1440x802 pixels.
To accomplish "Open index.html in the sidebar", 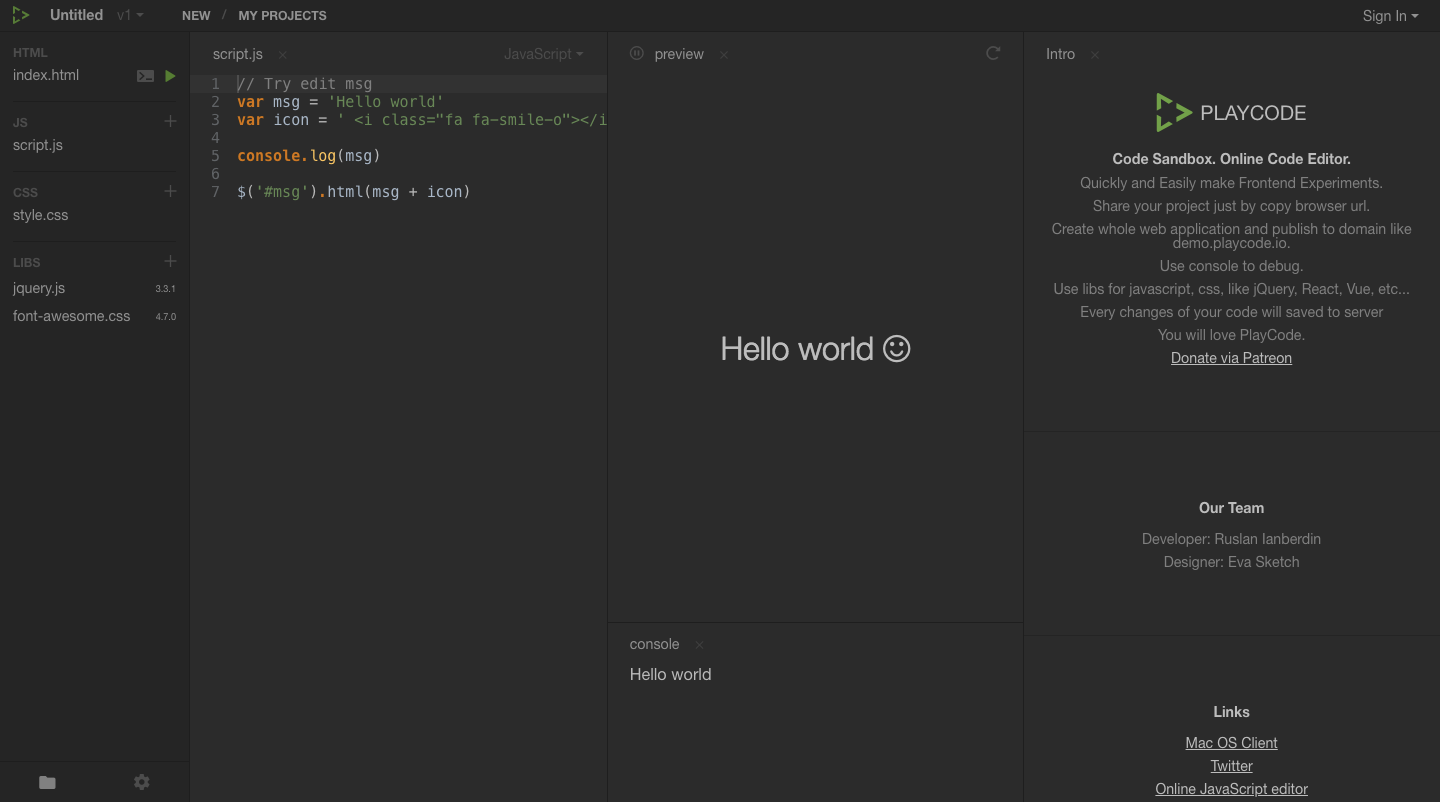I will click(46, 75).
